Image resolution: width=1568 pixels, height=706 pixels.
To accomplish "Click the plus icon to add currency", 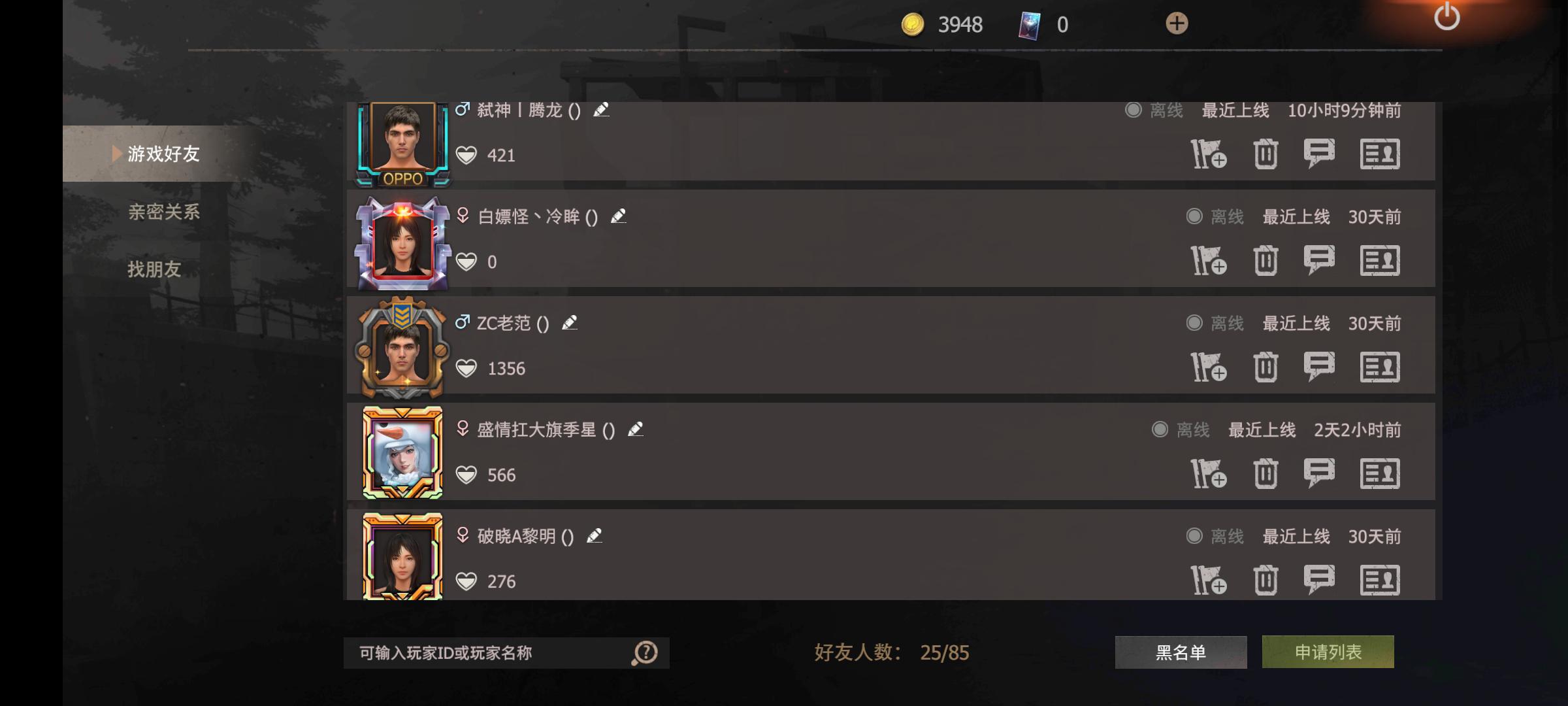I will click(x=1177, y=24).
